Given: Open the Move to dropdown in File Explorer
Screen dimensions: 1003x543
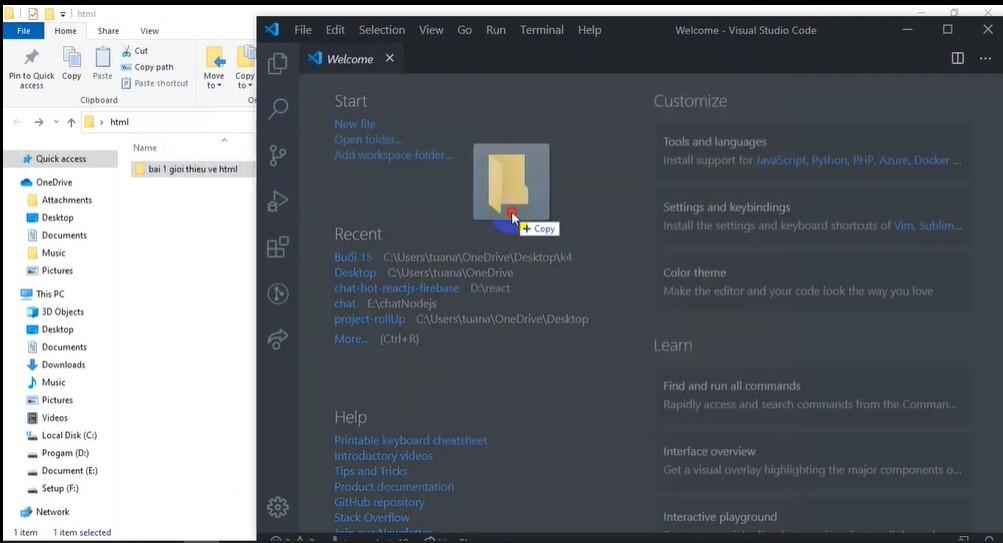Looking at the screenshot, I should click(214, 68).
